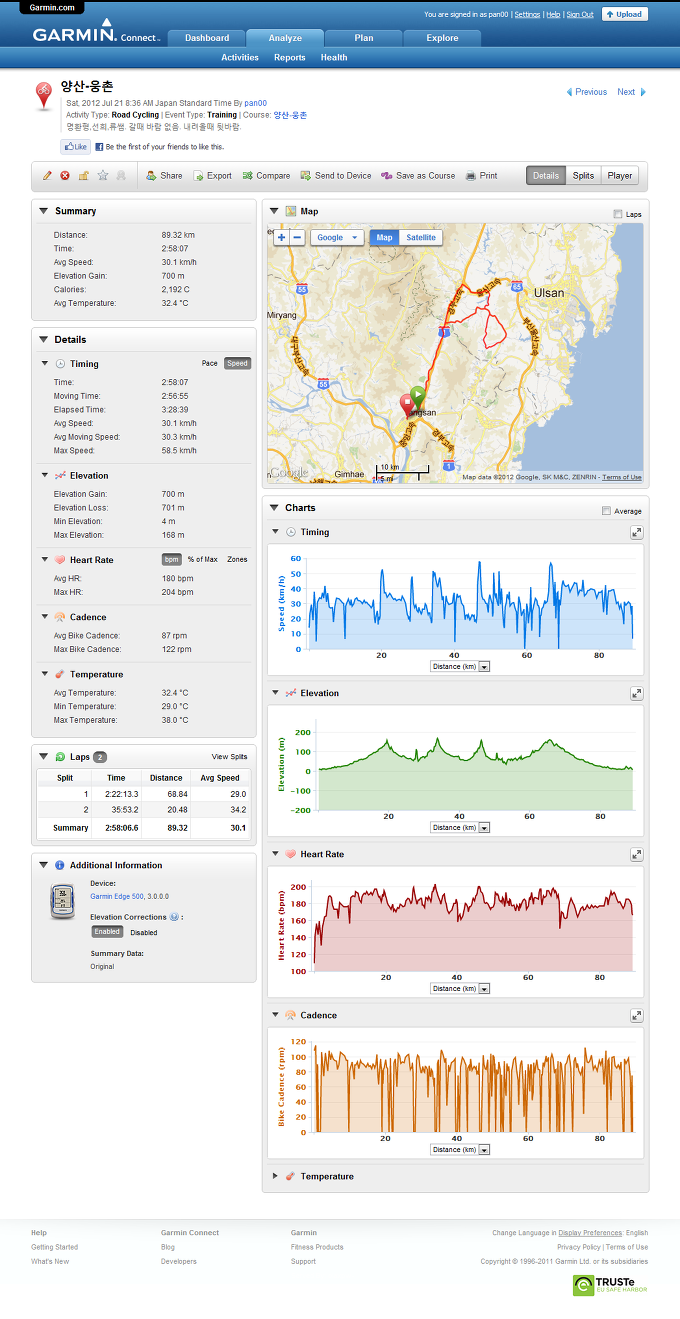Viewport: 680px width, 1319px height.
Task: Open the Health submenu item
Action: pyautogui.click(x=334, y=58)
